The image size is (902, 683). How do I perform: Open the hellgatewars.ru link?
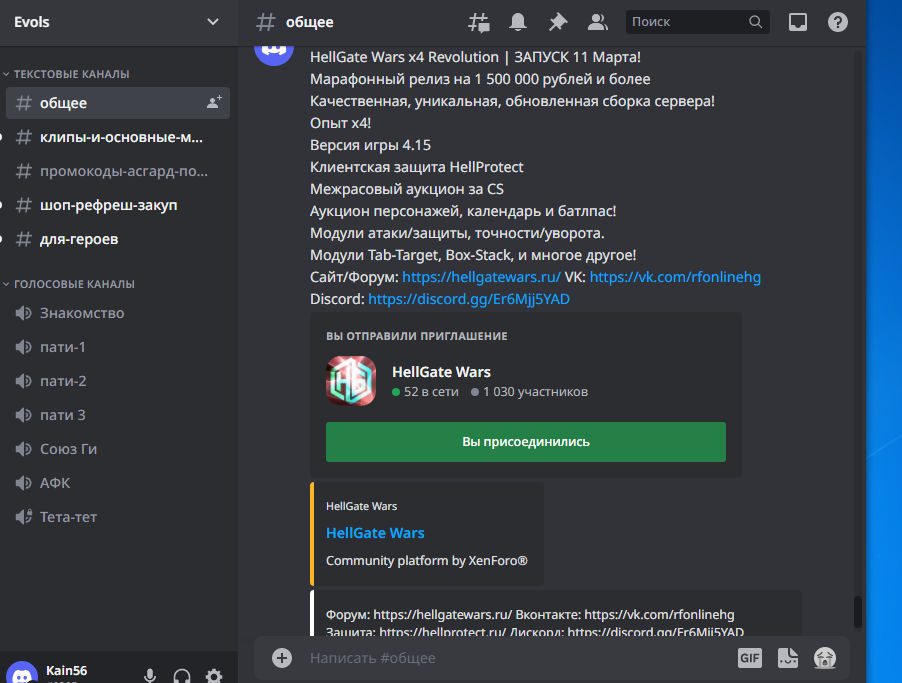[481, 277]
